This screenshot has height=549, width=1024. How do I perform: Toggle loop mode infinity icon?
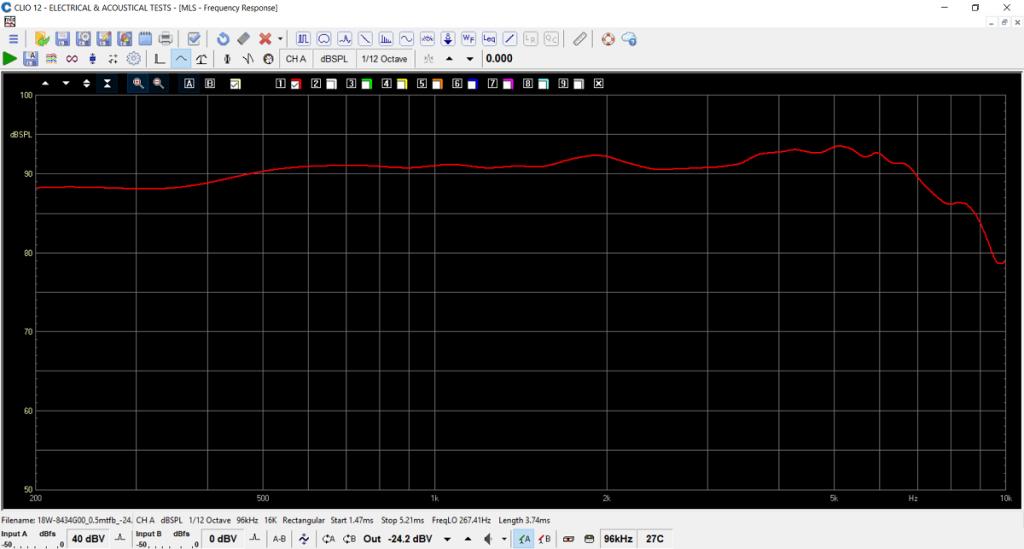72,59
